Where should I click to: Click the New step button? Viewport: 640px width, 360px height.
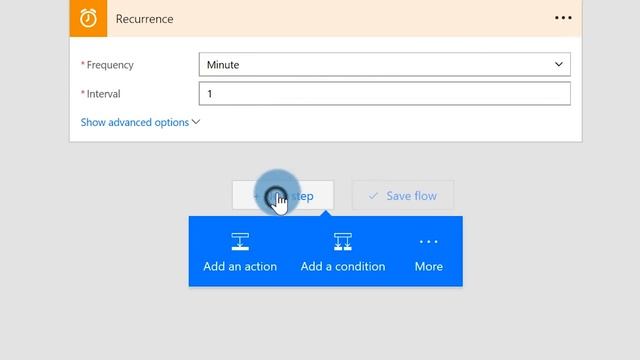[x=283, y=195]
